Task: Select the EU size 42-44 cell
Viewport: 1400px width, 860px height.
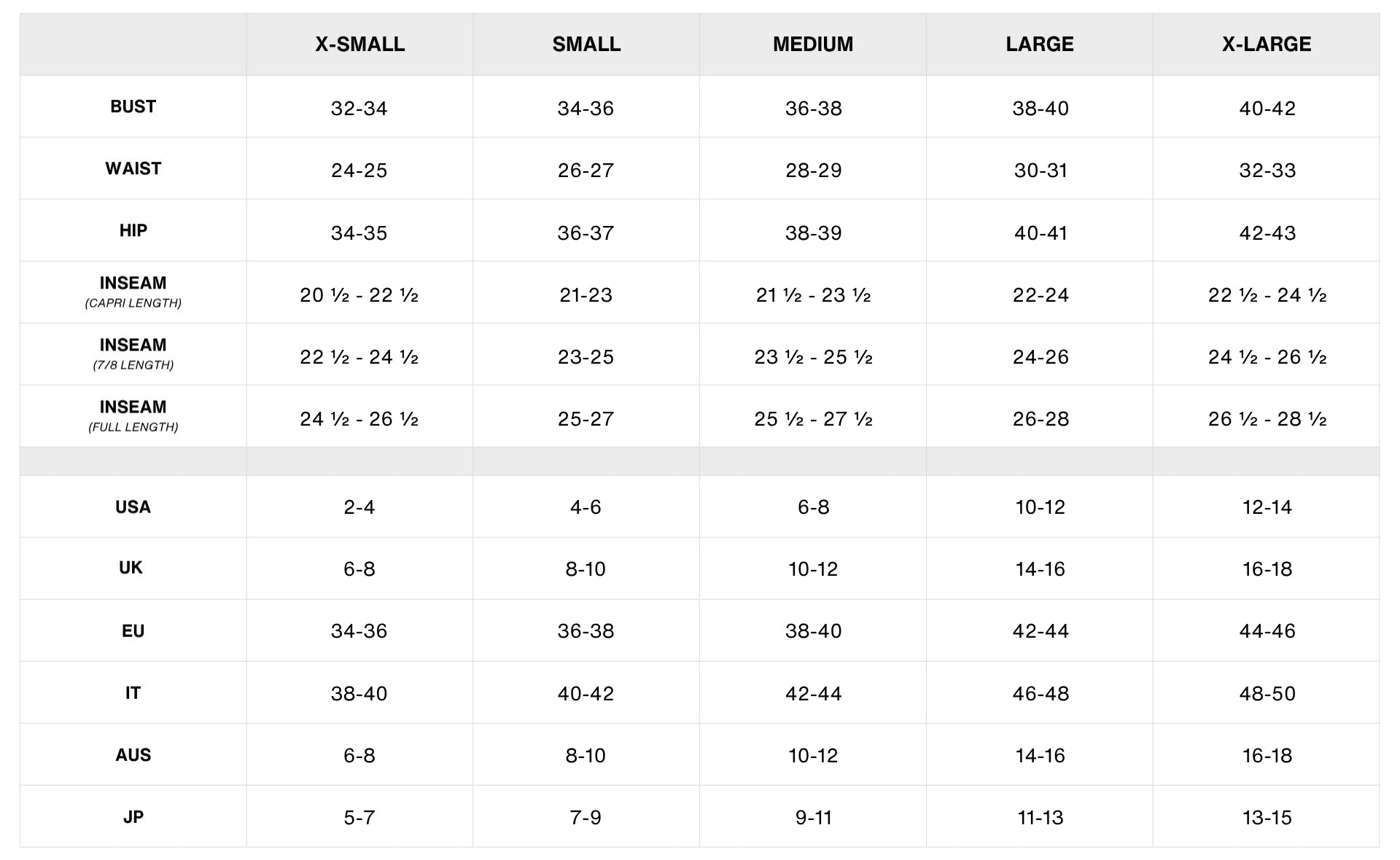Action: pyautogui.click(x=1040, y=631)
